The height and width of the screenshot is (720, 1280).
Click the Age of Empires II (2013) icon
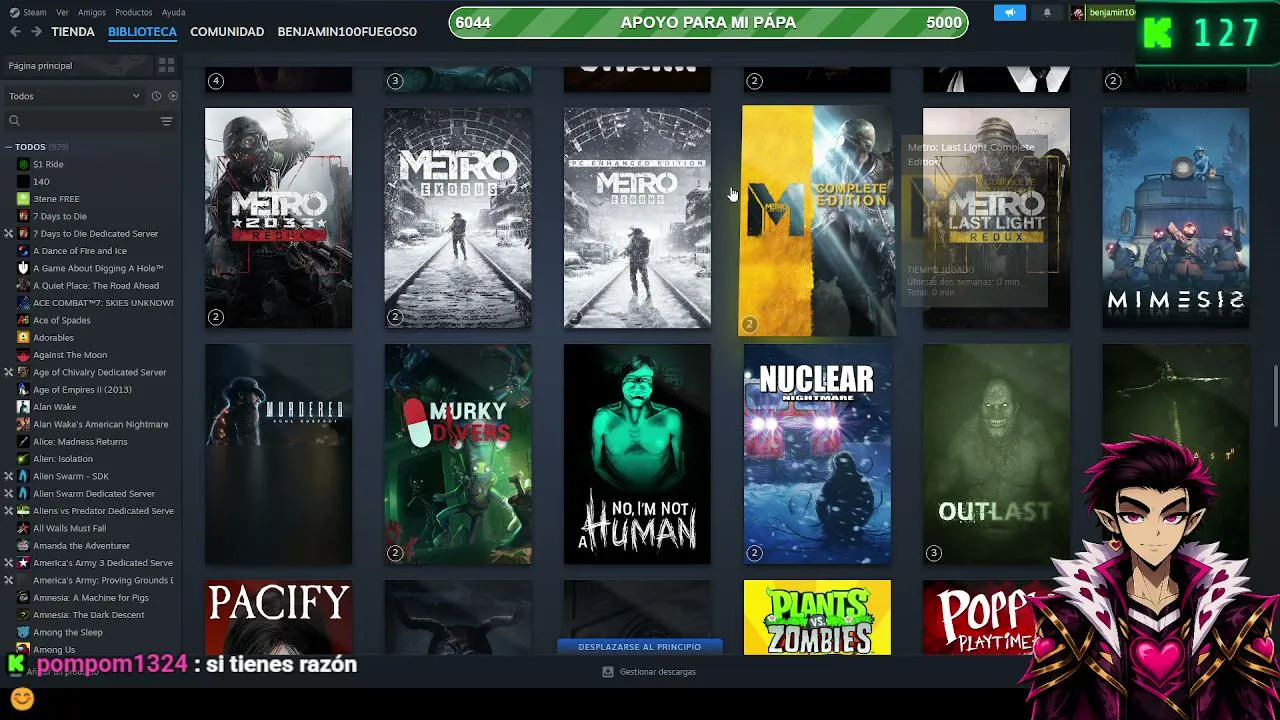tap(23, 390)
